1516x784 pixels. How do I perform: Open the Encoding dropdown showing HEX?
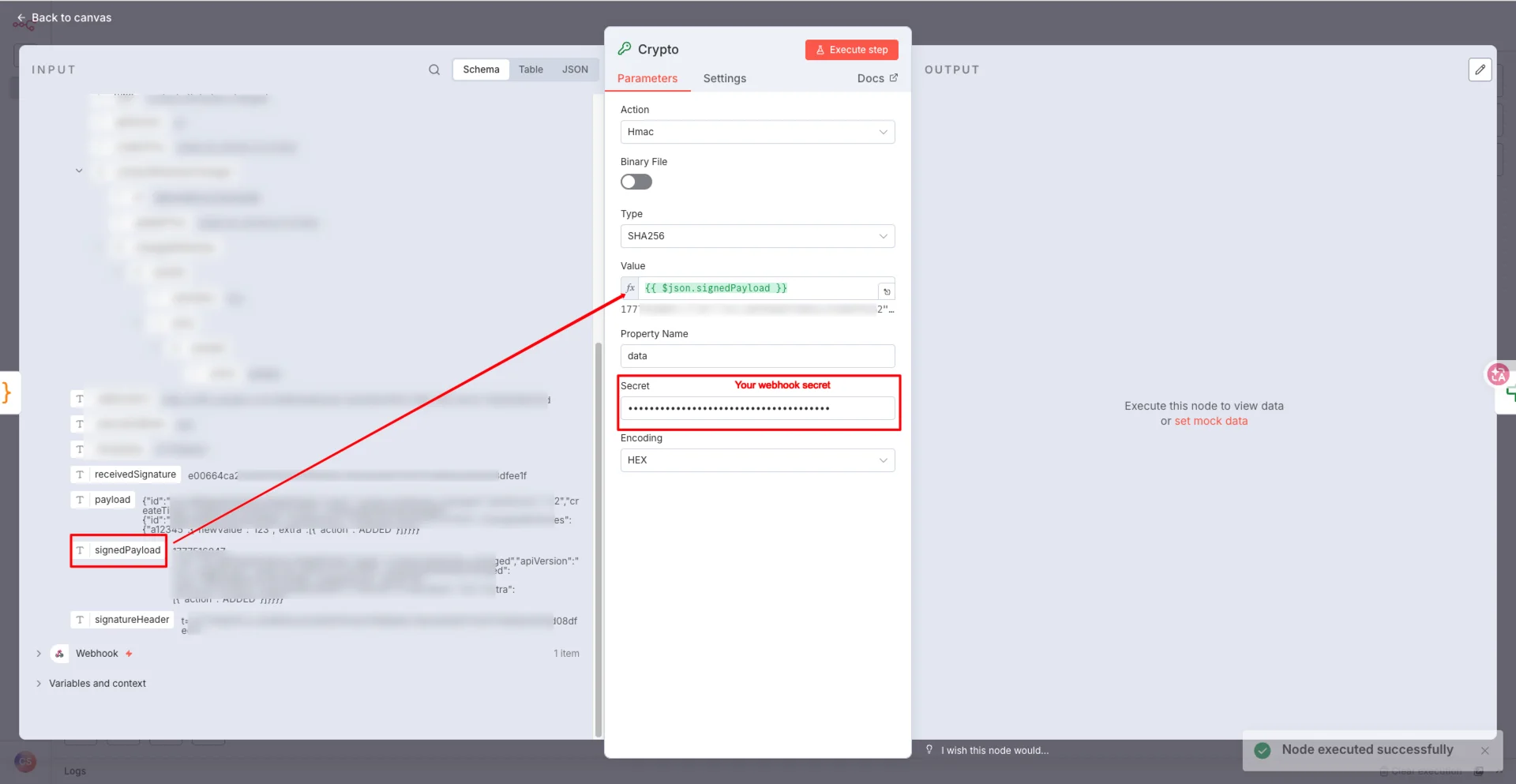click(757, 460)
